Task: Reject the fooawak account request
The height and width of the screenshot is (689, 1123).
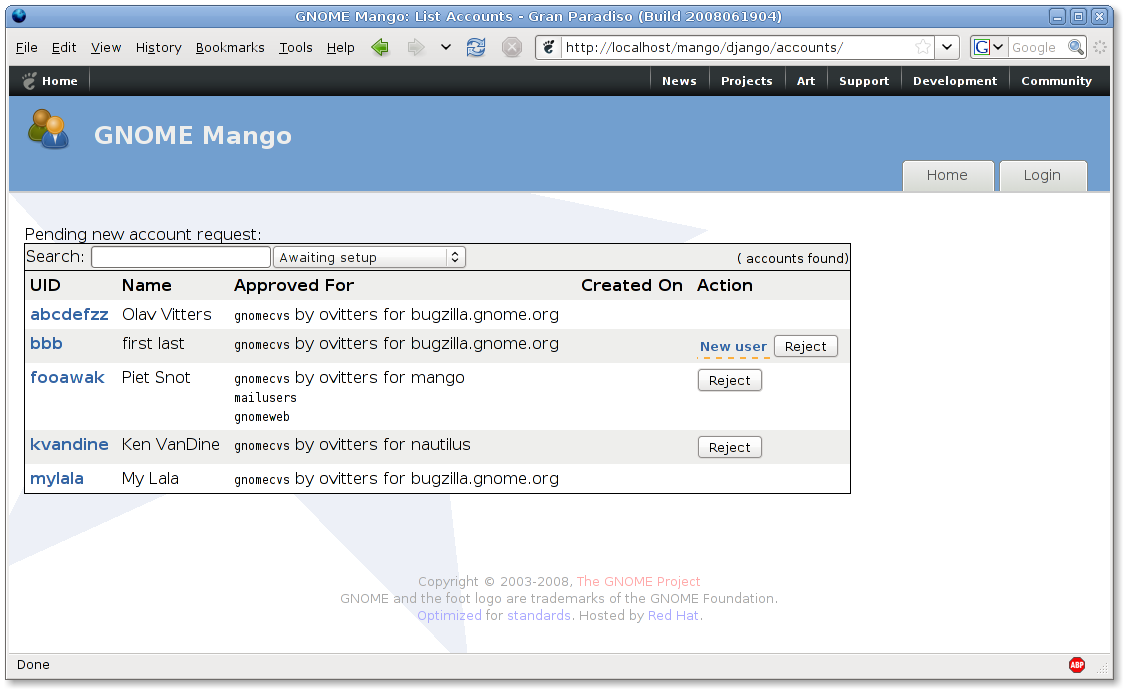Action: (x=730, y=380)
